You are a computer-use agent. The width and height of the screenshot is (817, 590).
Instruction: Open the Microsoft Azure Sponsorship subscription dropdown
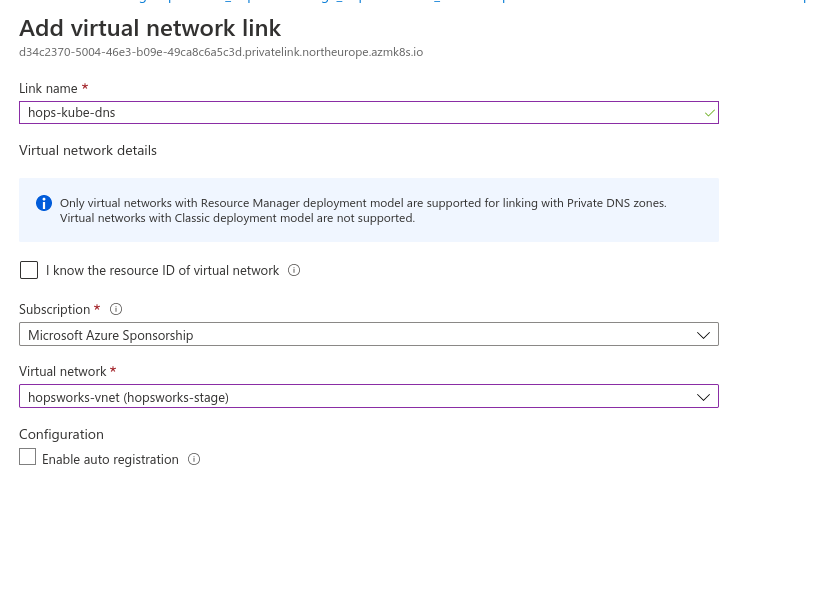pyautogui.click(x=369, y=334)
